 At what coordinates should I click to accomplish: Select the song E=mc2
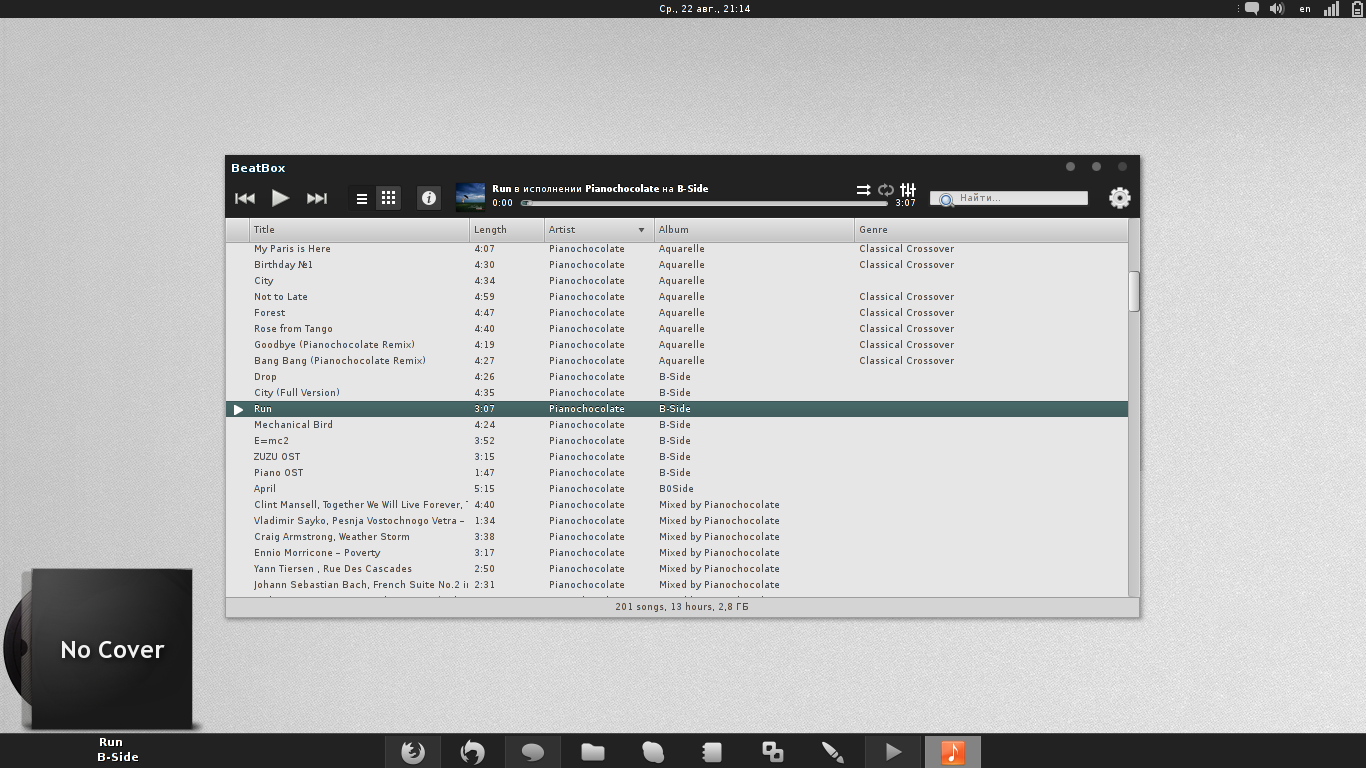point(271,441)
